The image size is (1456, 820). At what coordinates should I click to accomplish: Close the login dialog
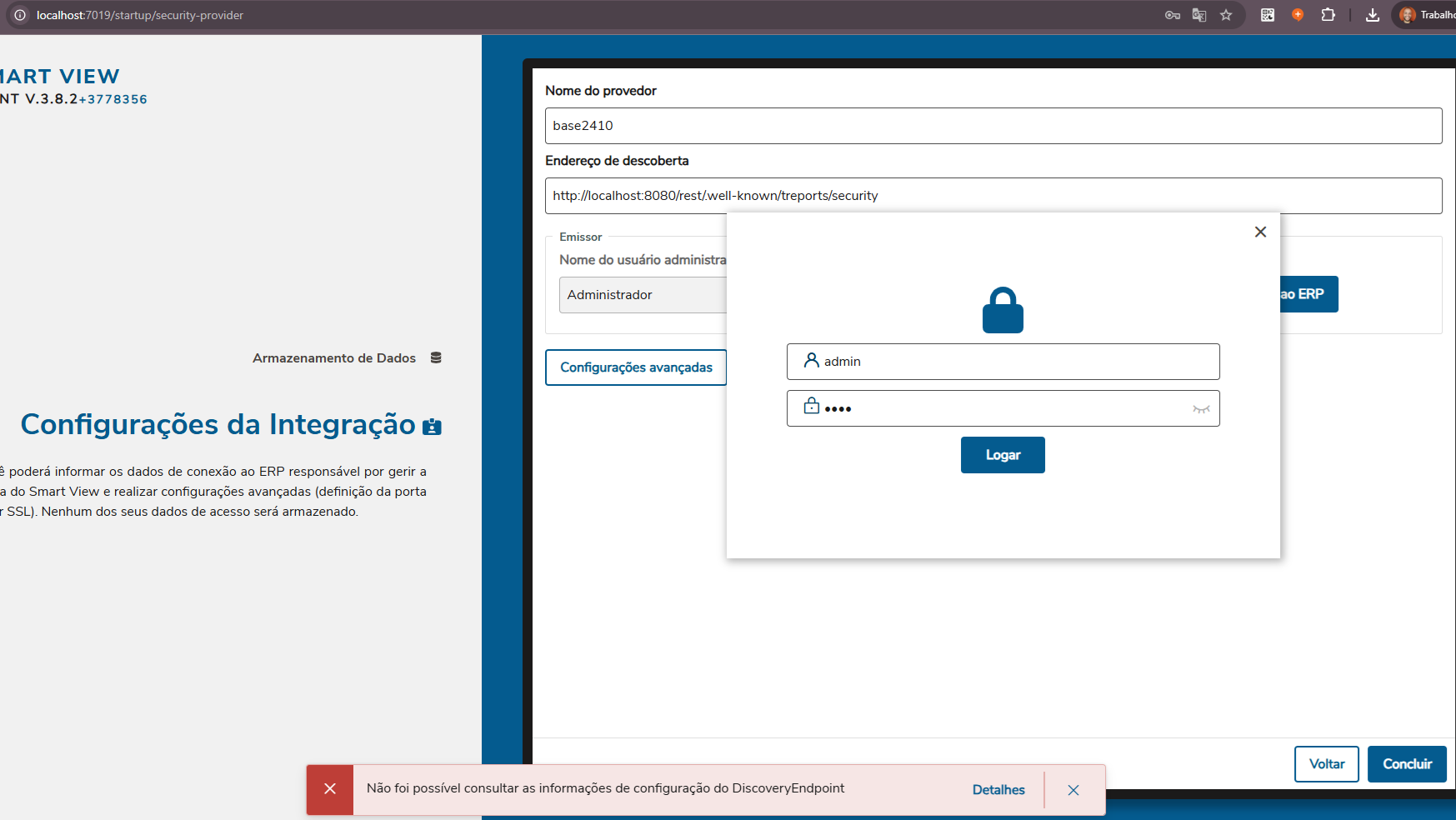1260,232
